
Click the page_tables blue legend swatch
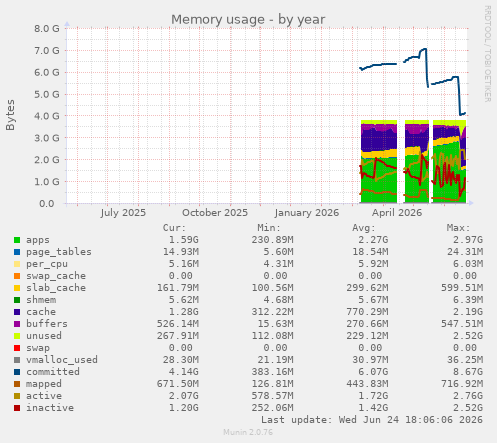click(17, 252)
